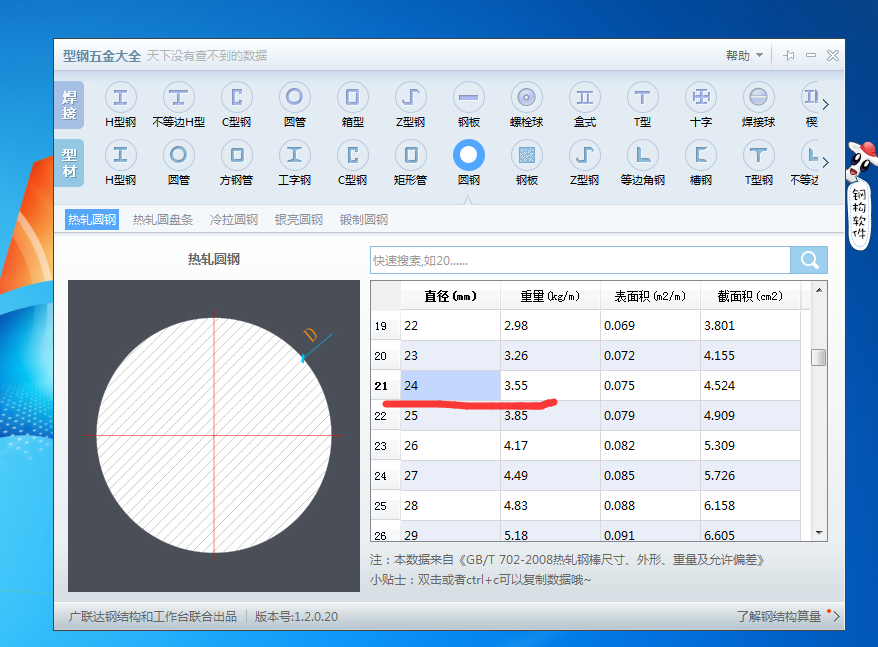Select diameter cell 22 in row 19
The width and height of the screenshot is (878, 647).
[450, 325]
